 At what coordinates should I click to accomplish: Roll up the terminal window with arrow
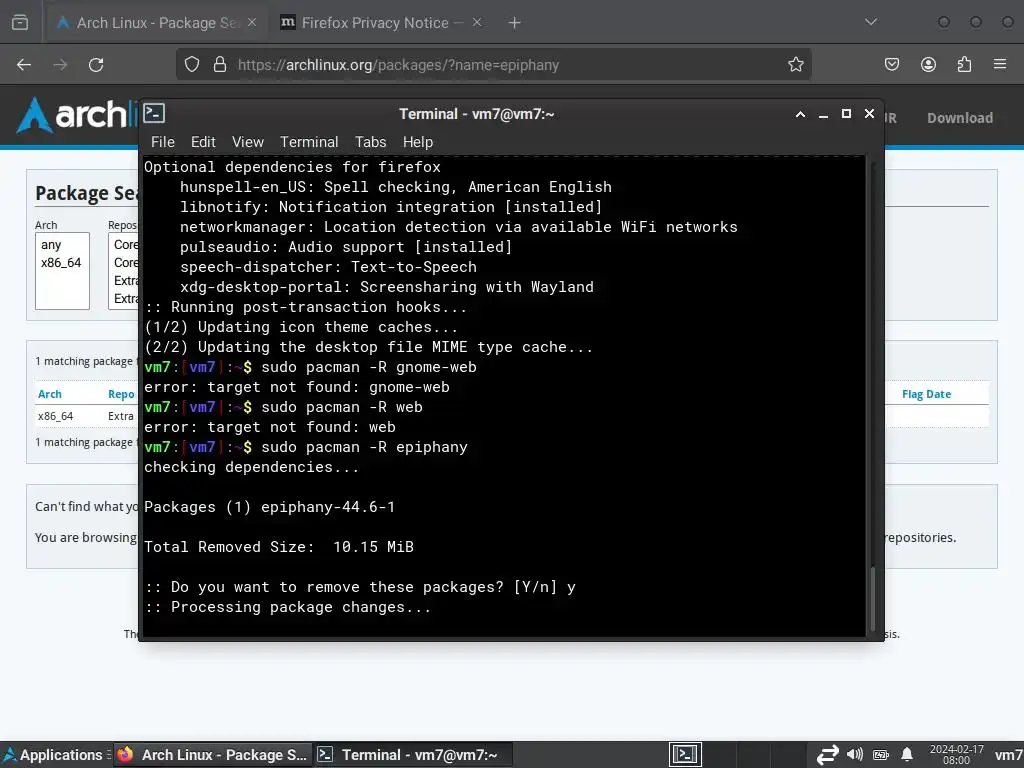coord(800,114)
